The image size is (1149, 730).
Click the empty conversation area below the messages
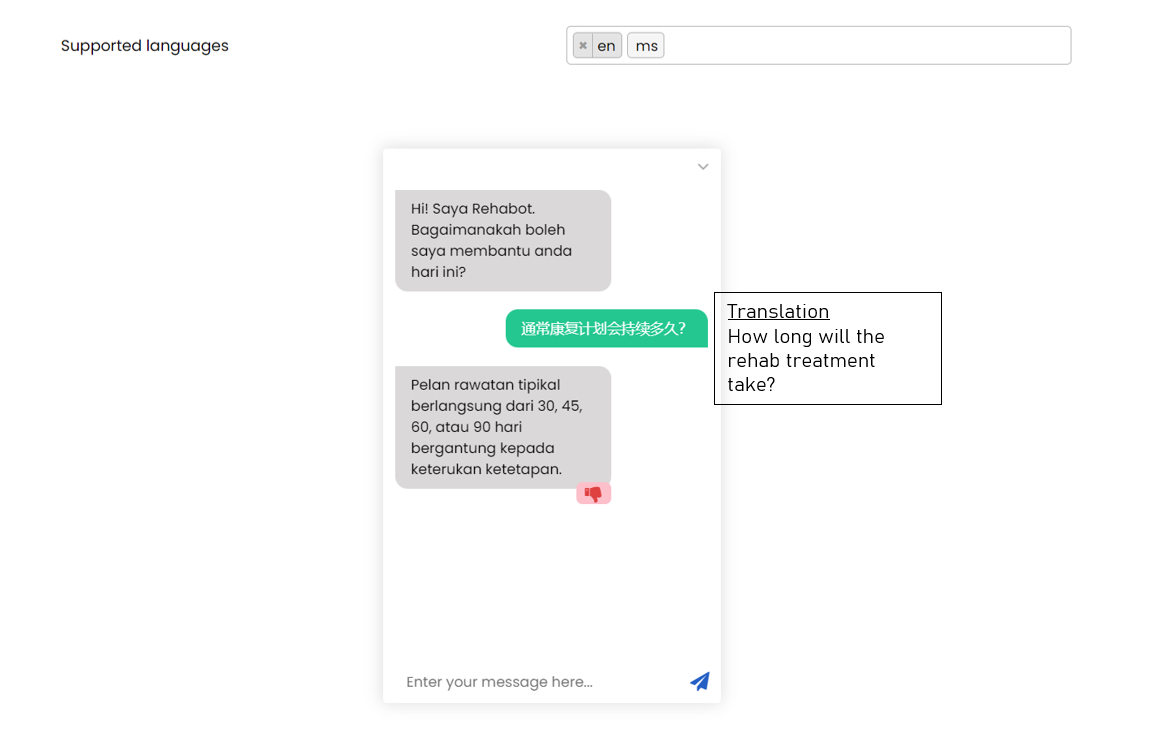tap(550, 580)
